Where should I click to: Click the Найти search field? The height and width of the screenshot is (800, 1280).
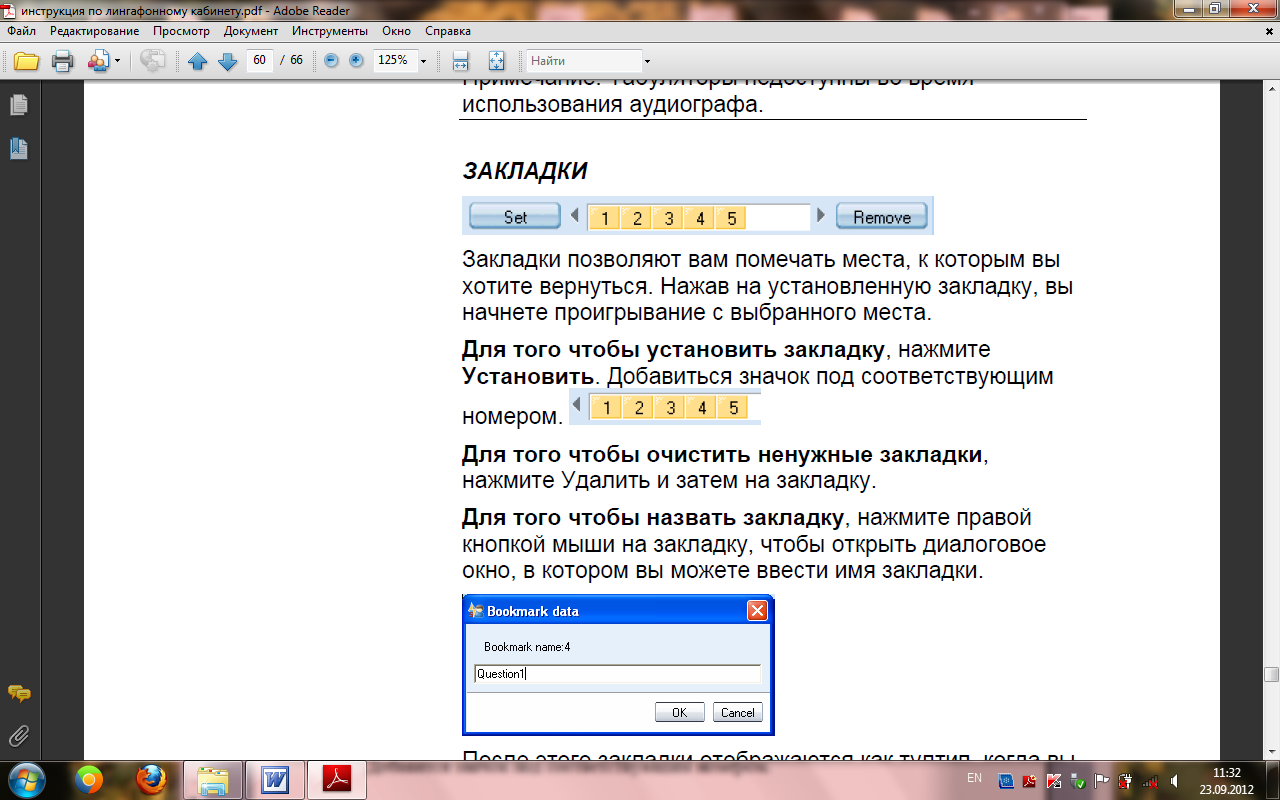coord(583,61)
